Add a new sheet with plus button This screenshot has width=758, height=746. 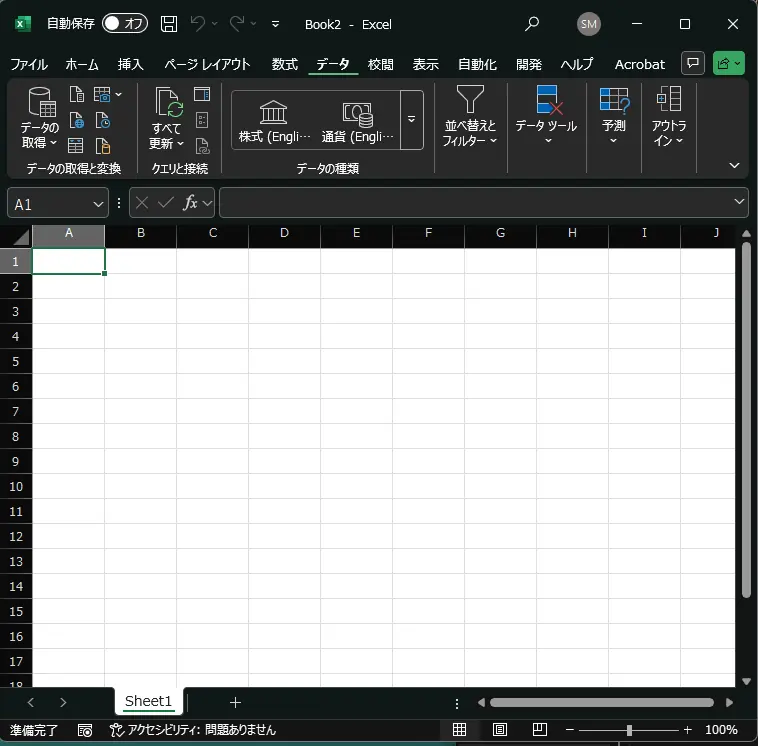235,702
